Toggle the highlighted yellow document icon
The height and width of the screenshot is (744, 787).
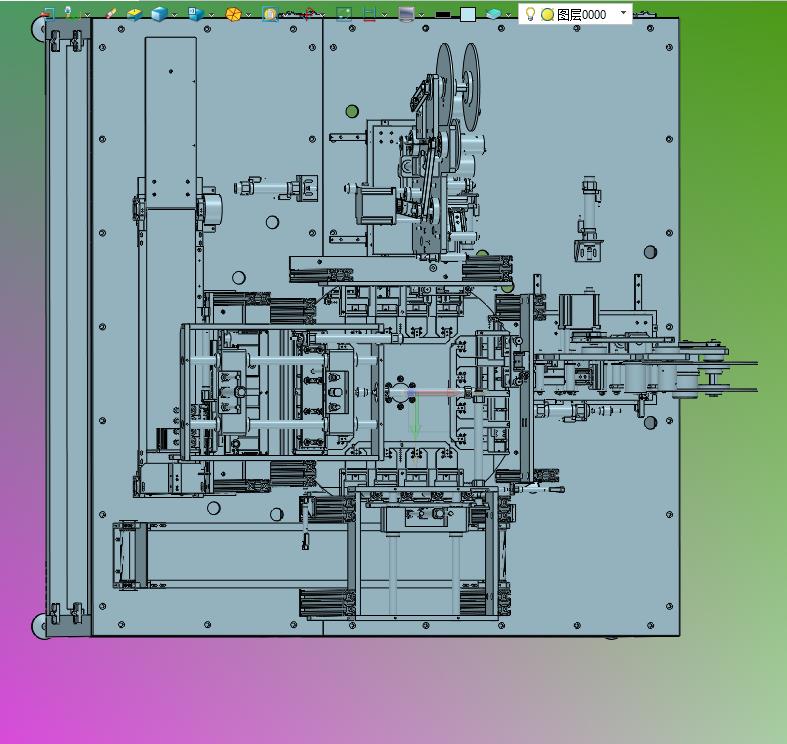[270, 14]
